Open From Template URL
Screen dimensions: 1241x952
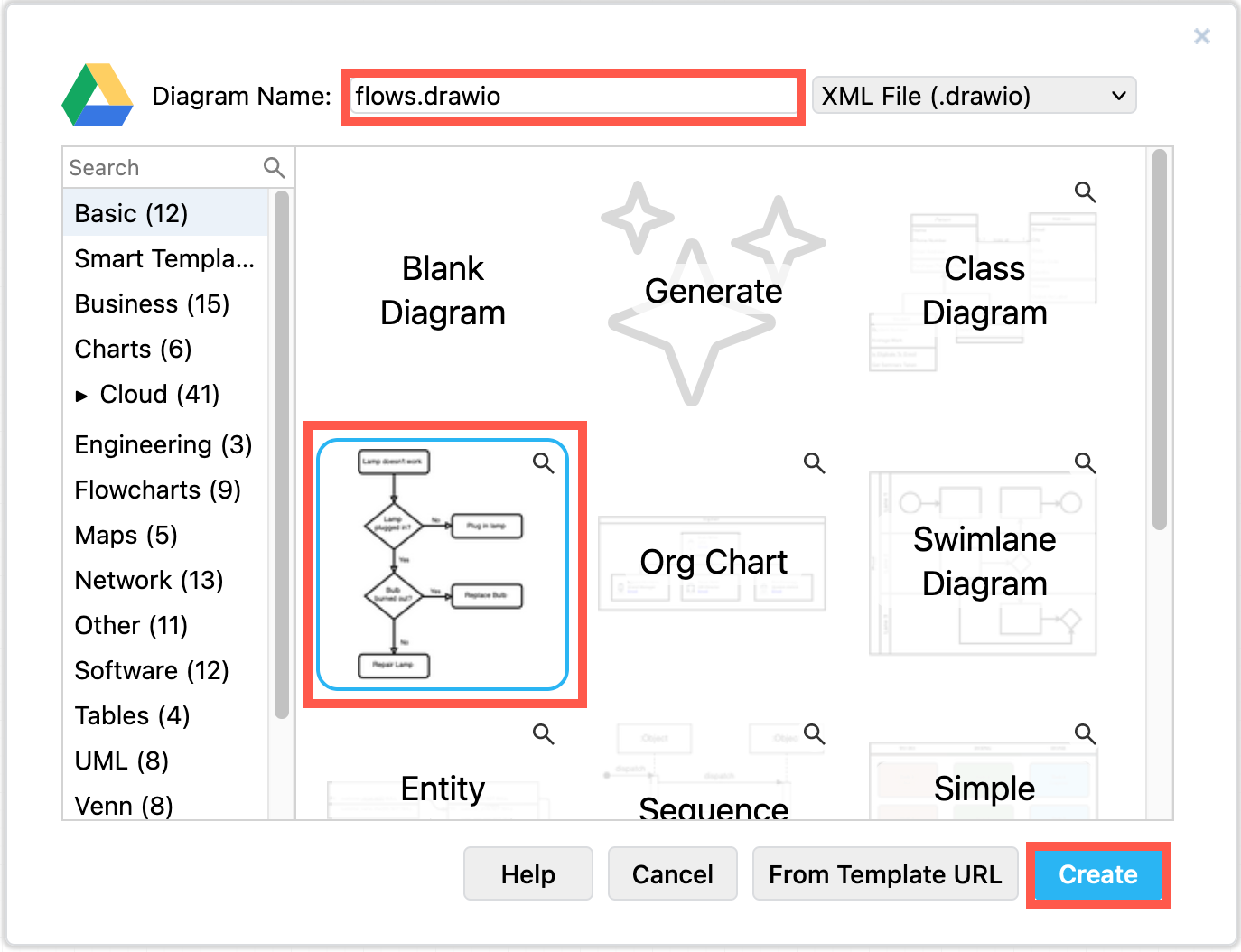pyautogui.click(x=885, y=873)
